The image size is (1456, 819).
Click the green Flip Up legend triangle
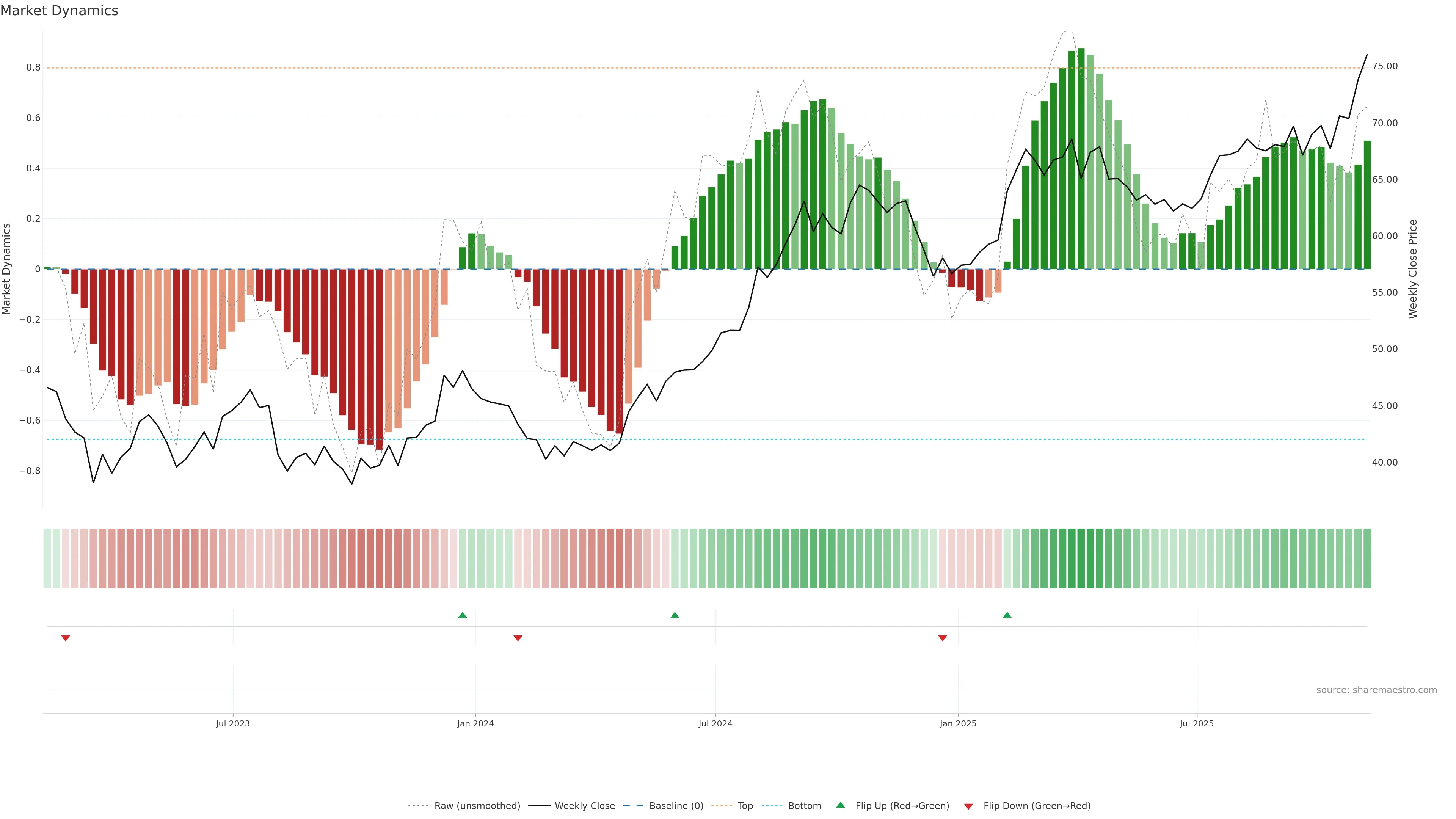pyautogui.click(x=841, y=805)
